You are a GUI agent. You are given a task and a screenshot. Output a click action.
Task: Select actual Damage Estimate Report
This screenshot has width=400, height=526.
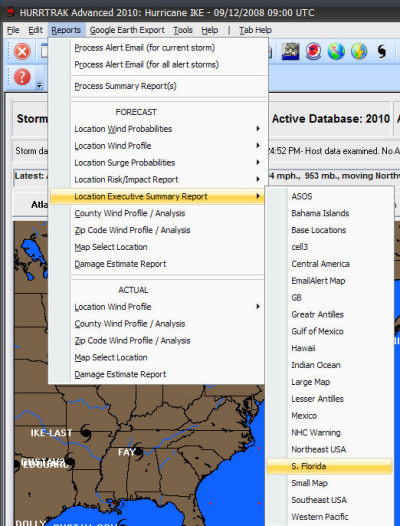point(158,374)
